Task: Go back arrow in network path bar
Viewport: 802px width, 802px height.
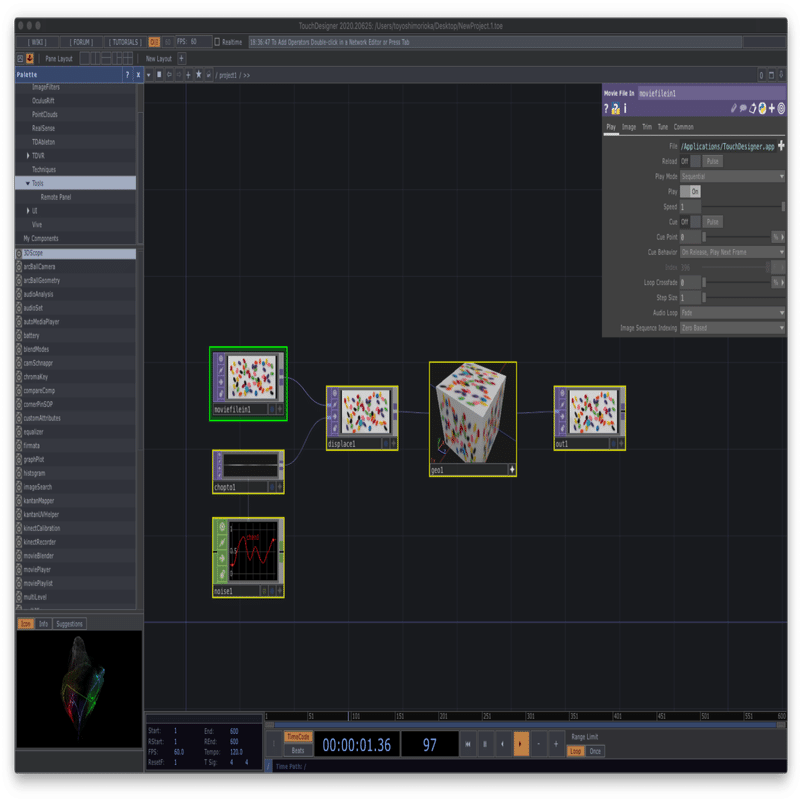Action: [x=169, y=75]
